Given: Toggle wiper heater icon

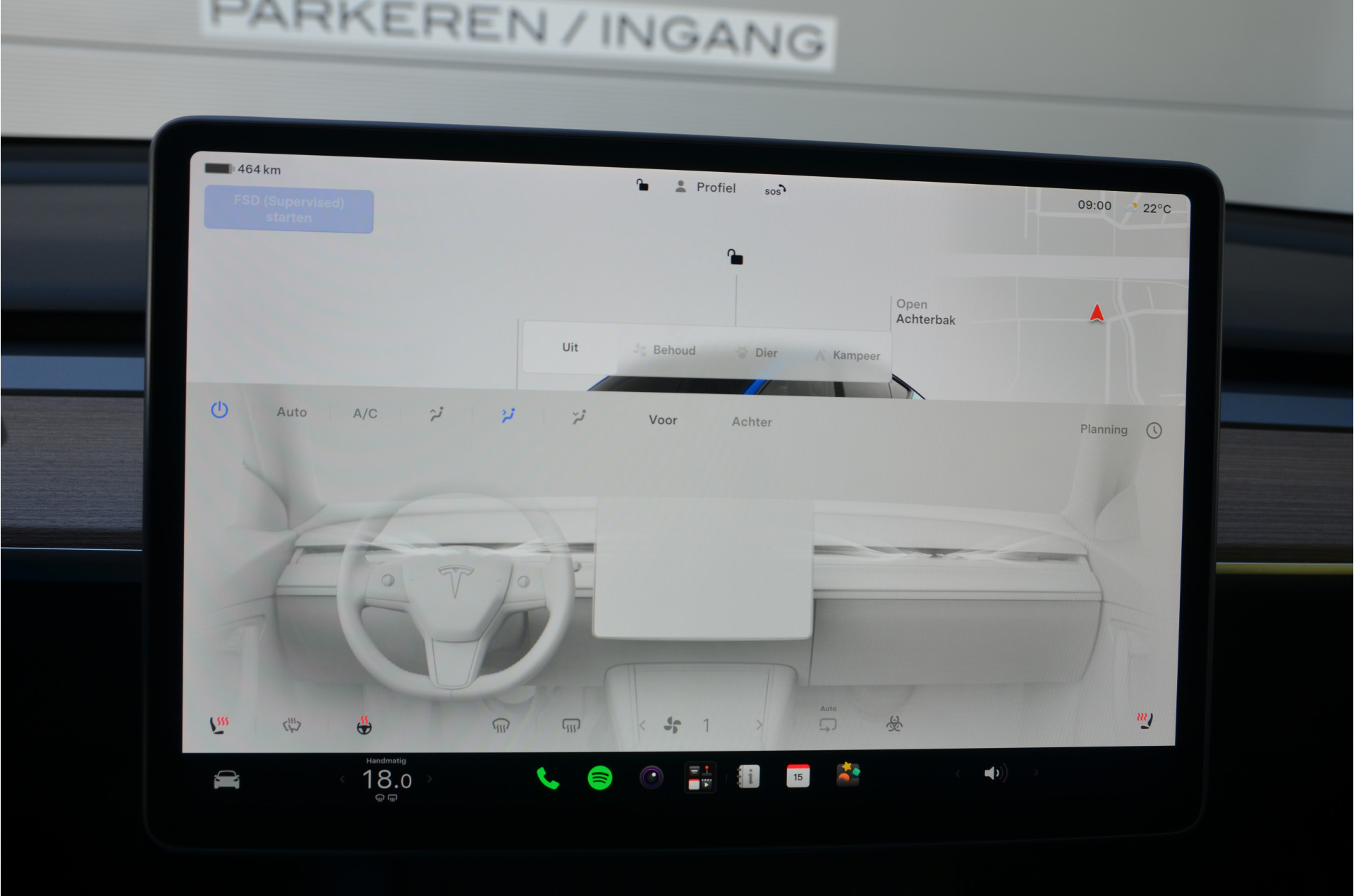Looking at the screenshot, I should pos(291,725).
